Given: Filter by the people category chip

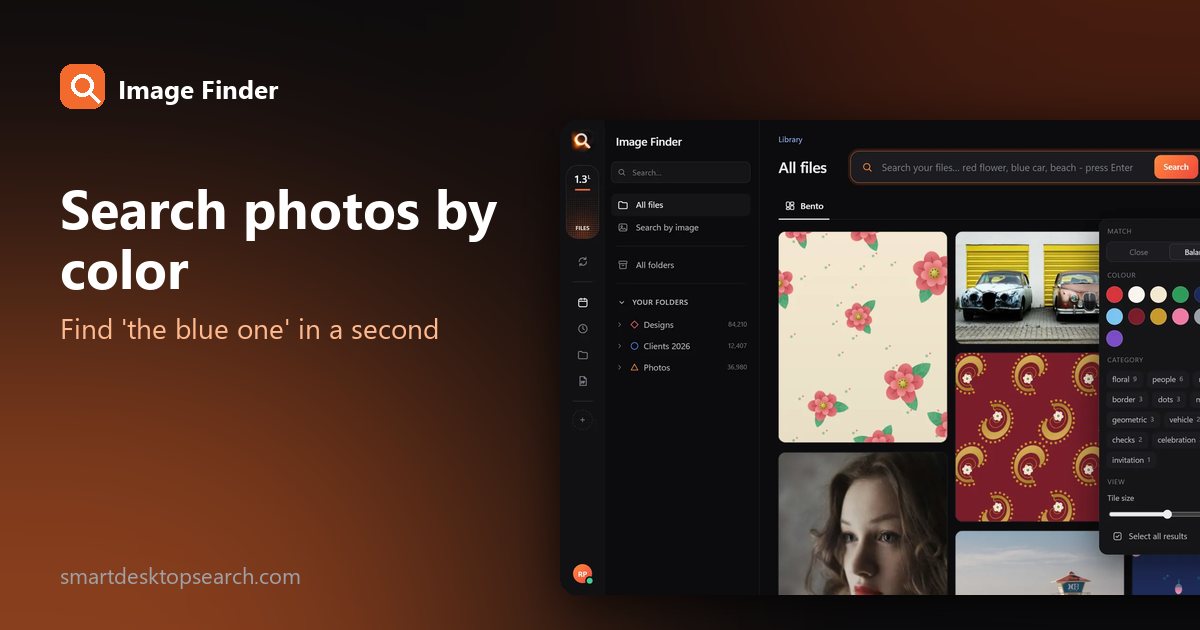Looking at the screenshot, I should click(x=1167, y=379).
